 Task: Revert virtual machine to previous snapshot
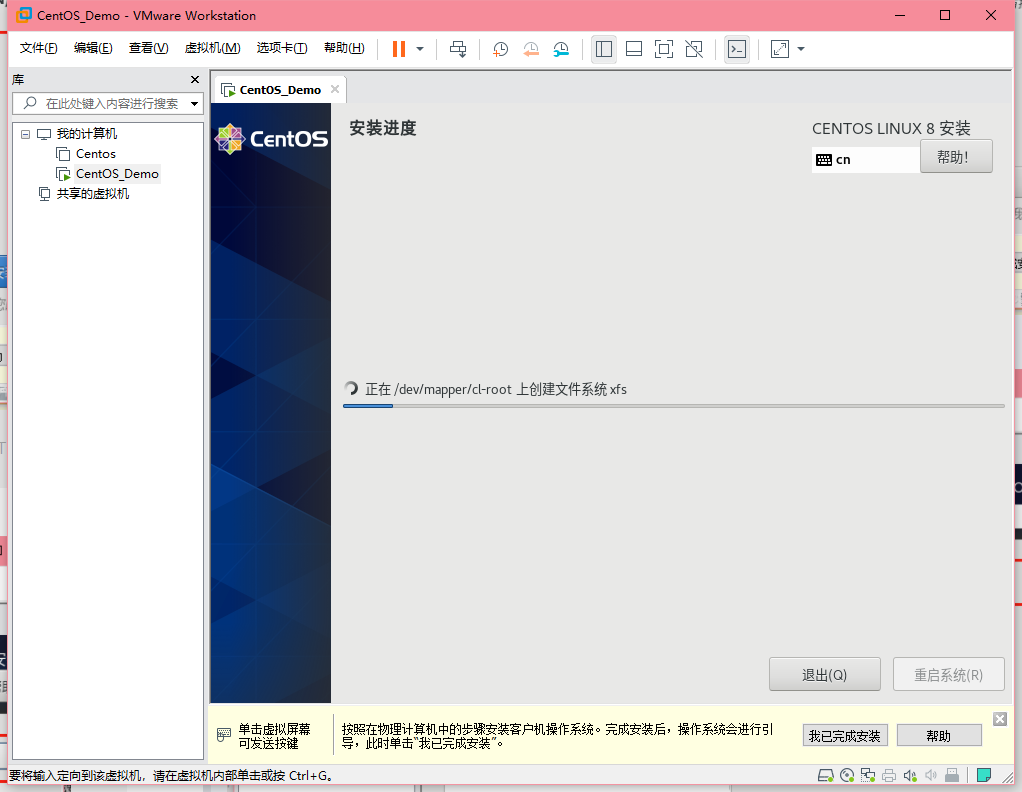531,49
